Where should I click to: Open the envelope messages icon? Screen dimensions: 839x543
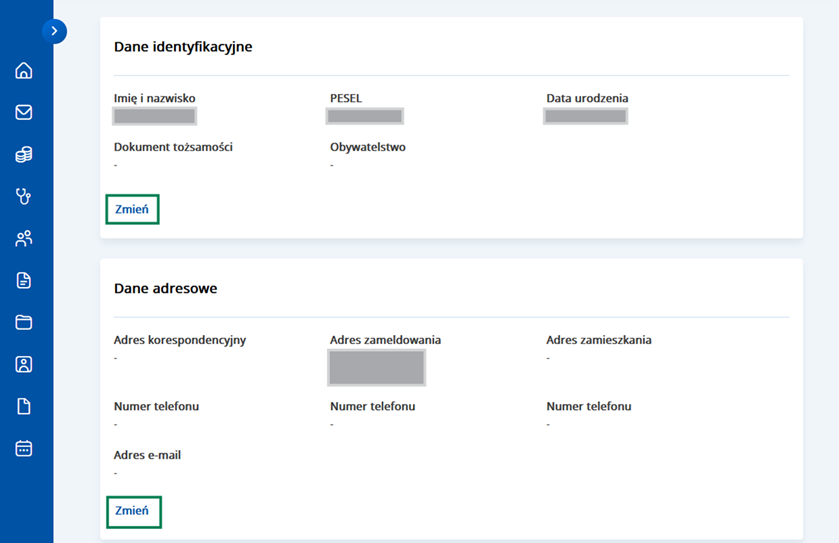[24, 112]
